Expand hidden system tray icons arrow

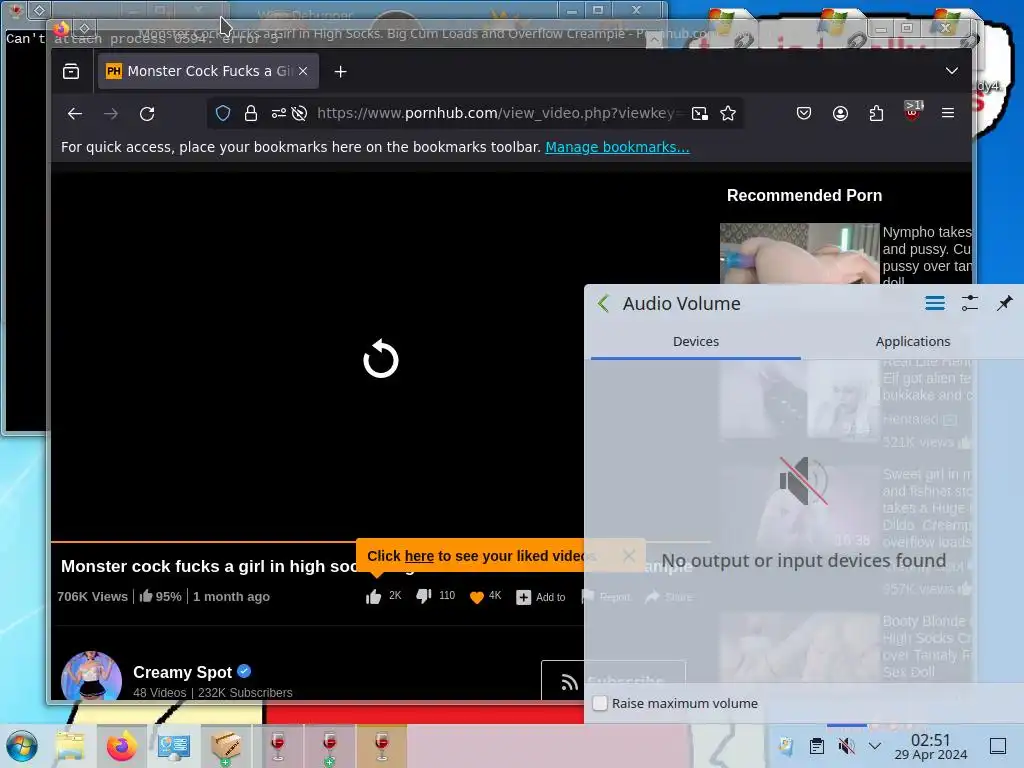pyautogui.click(x=875, y=746)
